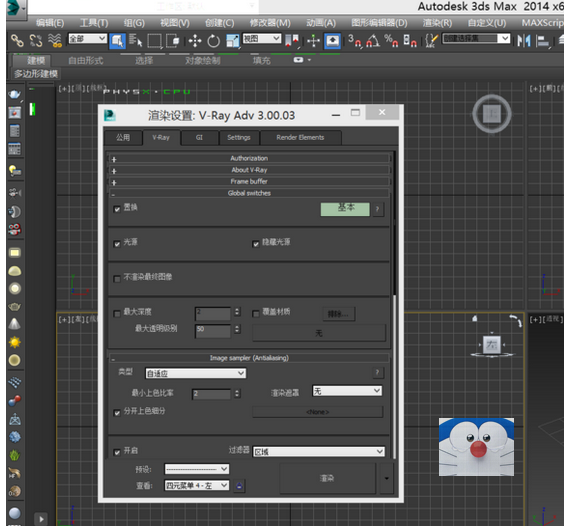Collapse the Global switches rollout
Image resolution: width=564 pixels, height=526 pixels.
tap(249, 193)
